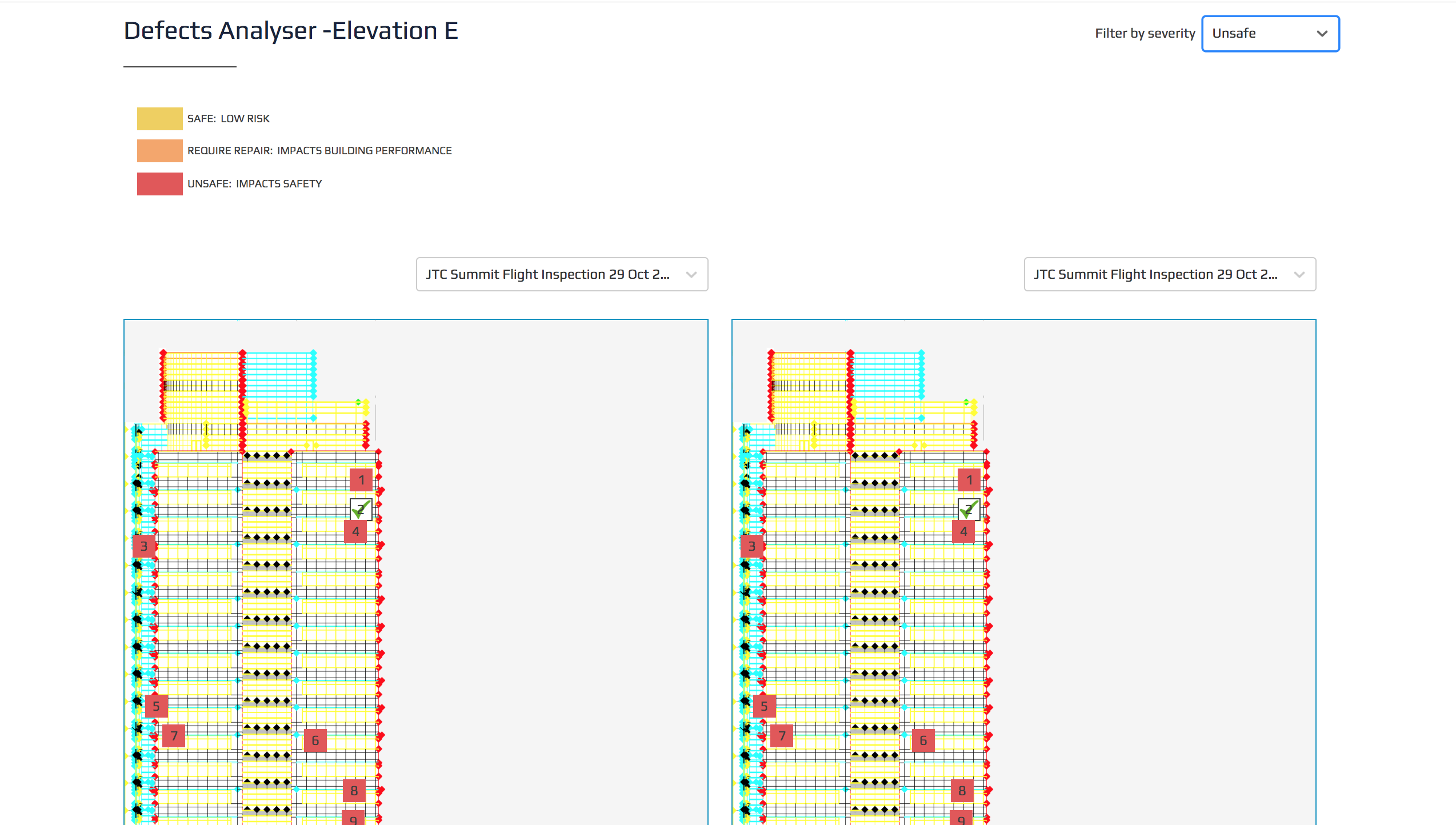The width and height of the screenshot is (1456, 825).
Task: Click checked defect marker 2 in left elevation
Action: (x=361, y=508)
